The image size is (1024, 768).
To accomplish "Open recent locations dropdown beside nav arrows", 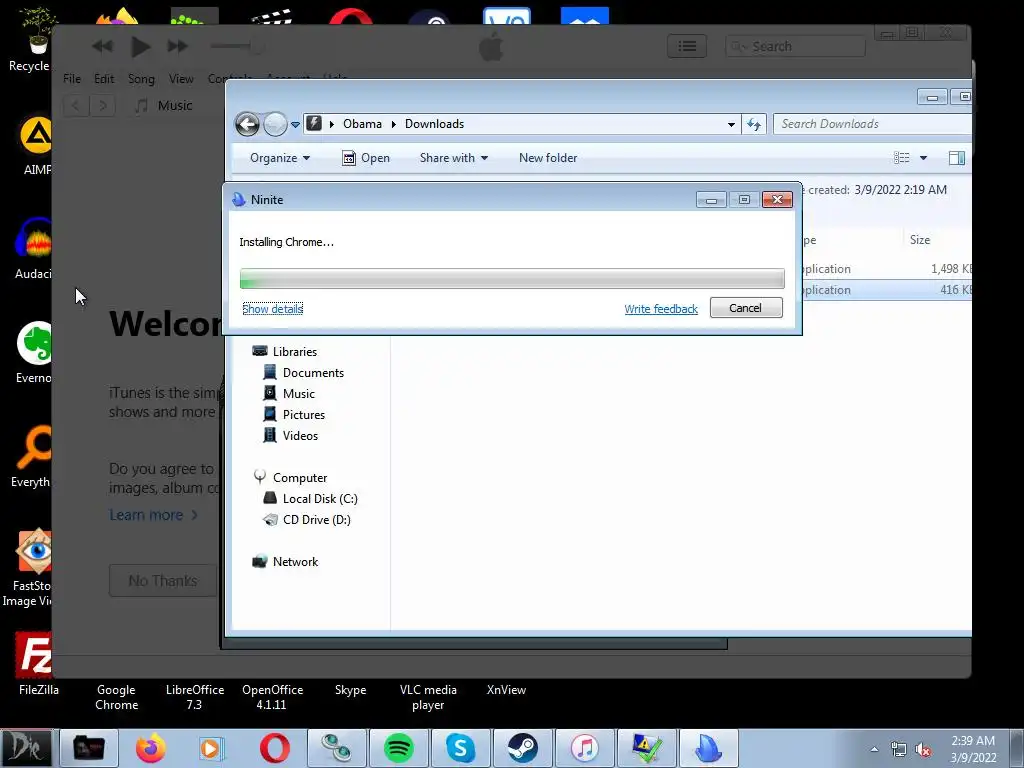I will click(x=295, y=124).
